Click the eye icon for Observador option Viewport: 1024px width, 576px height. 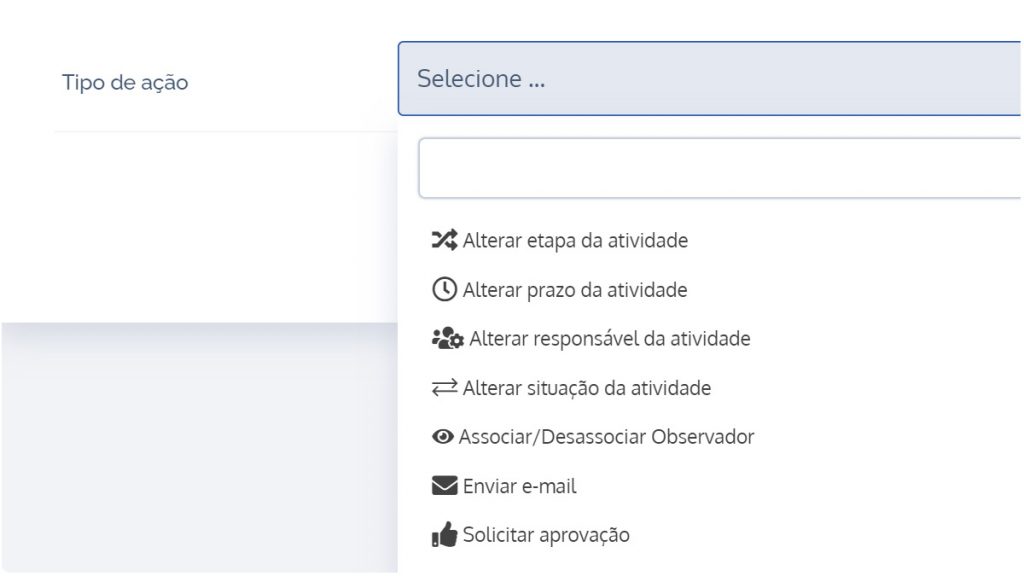(442, 436)
